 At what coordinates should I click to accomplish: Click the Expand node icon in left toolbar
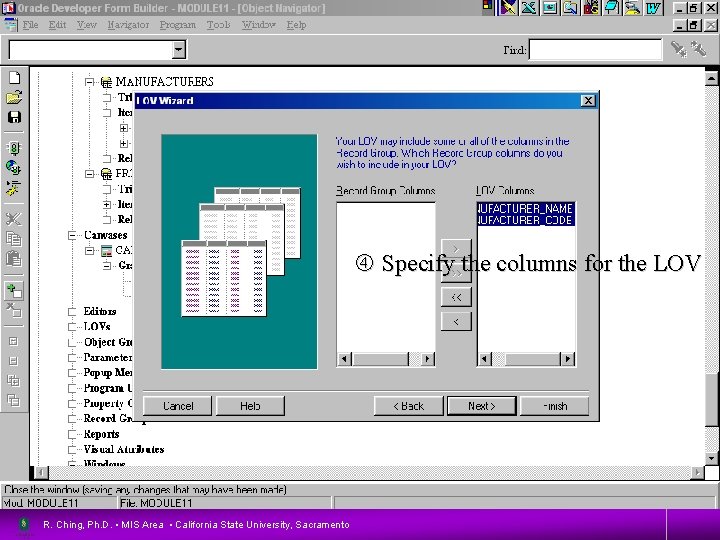pyautogui.click(x=14, y=341)
